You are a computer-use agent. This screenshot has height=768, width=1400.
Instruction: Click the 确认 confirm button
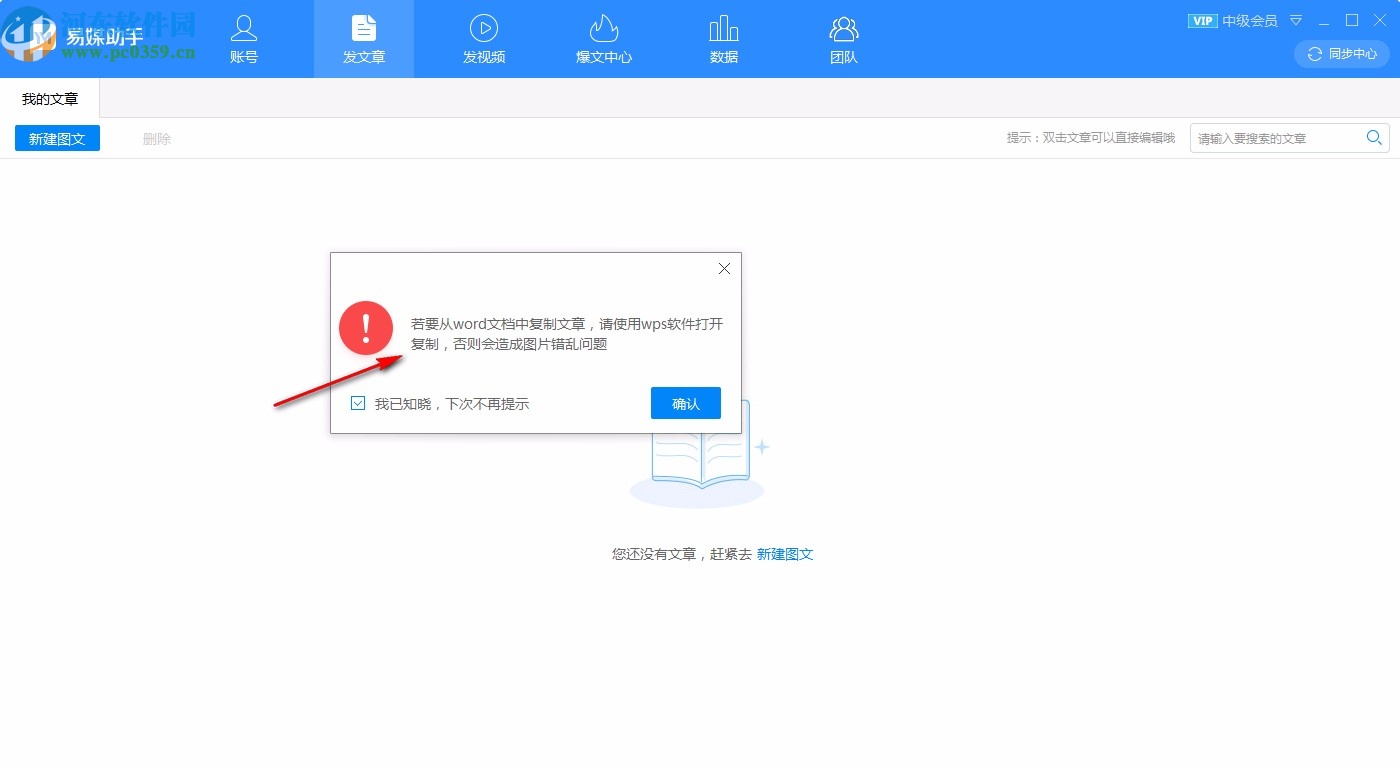tap(685, 403)
